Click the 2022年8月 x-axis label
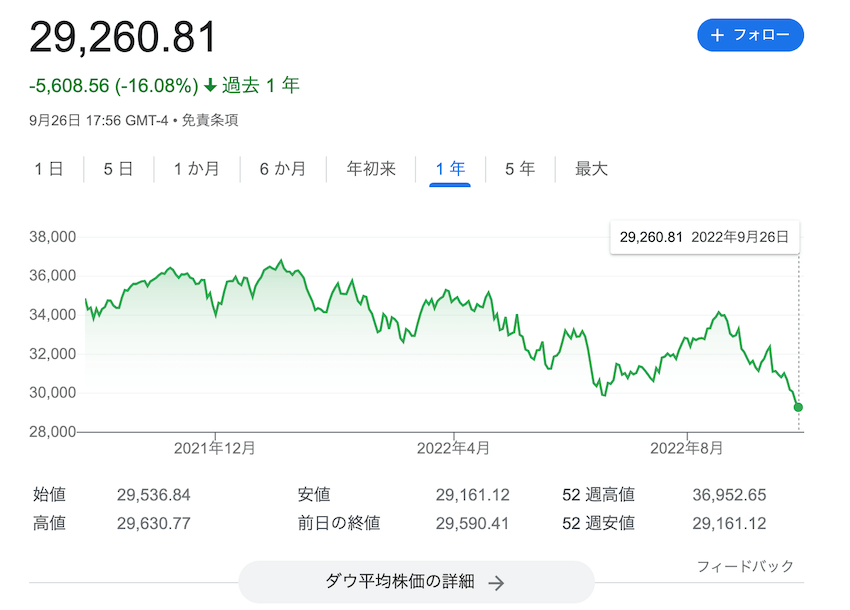This screenshot has height=610, width=850. click(x=686, y=448)
